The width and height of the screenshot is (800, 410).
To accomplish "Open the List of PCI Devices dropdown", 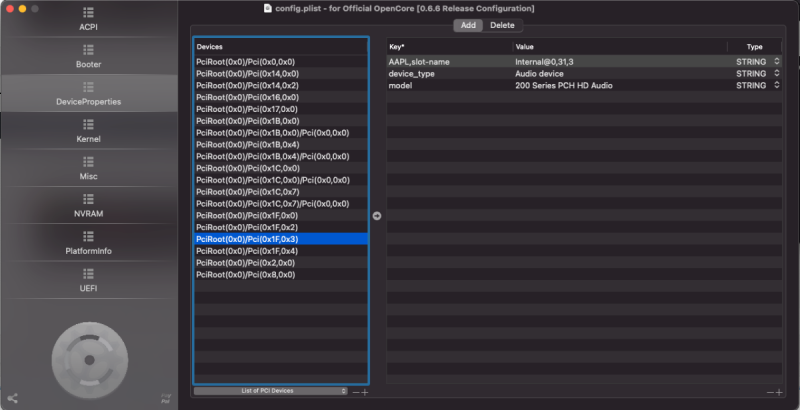I will pyautogui.click(x=270, y=391).
